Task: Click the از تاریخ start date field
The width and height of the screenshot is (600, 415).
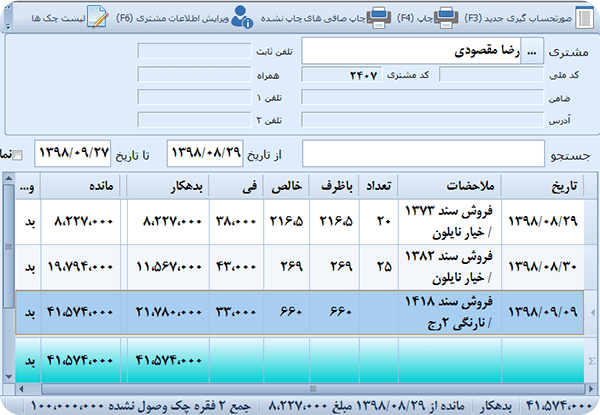Action: pyautogui.click(x=204, y=154)
